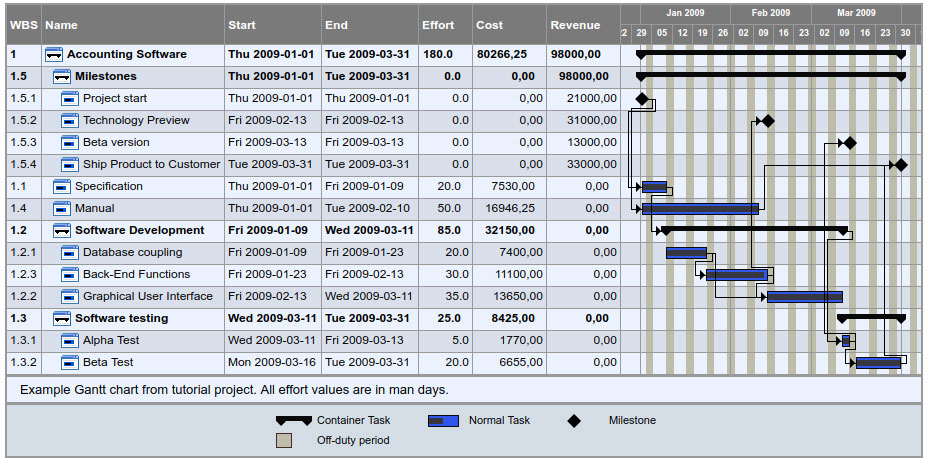Click the Jan 2009 month header

(x=685, y=13)
